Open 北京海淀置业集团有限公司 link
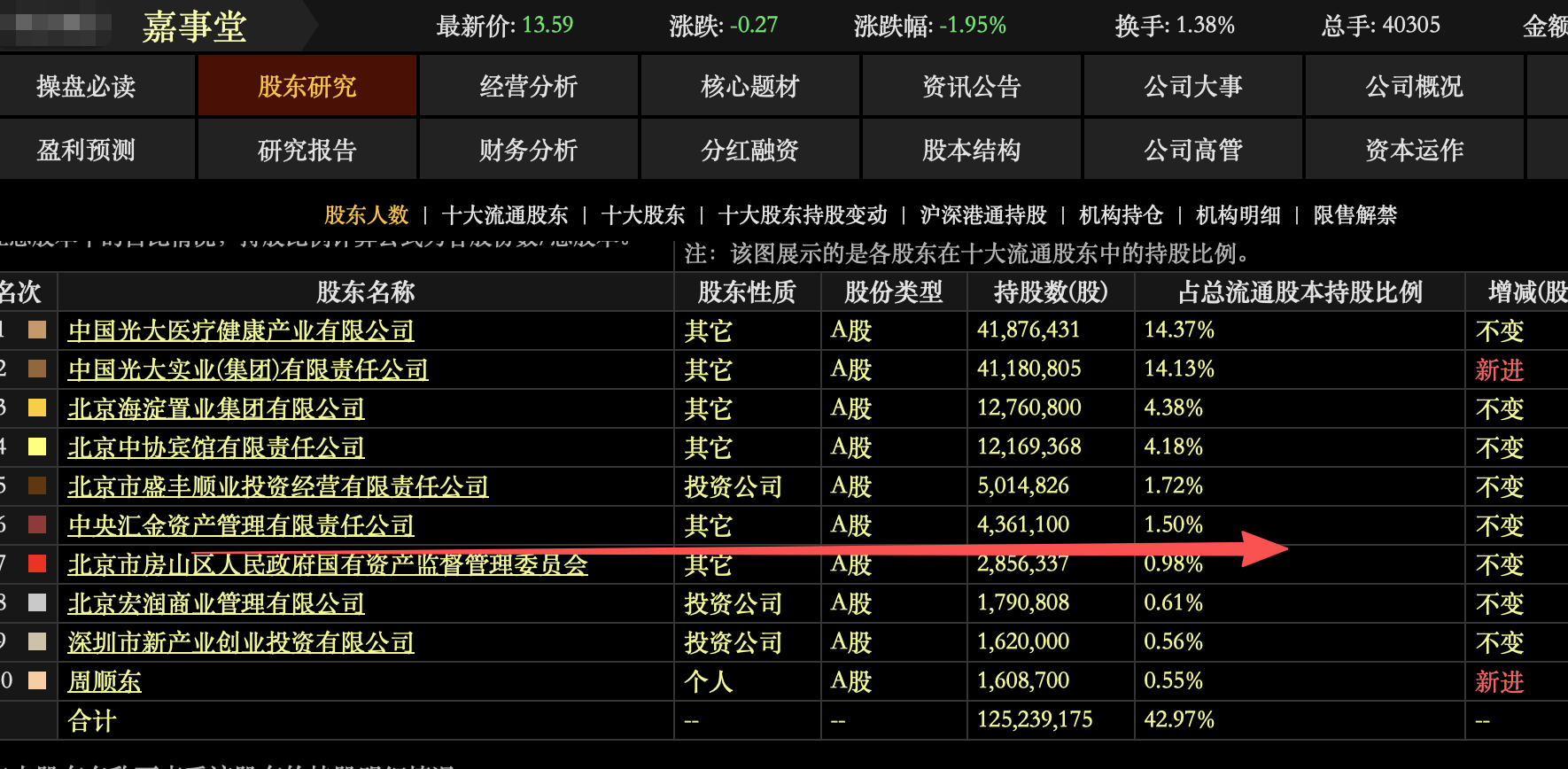The height and width of the screenshot is (769, 1568). coord(216,408)
